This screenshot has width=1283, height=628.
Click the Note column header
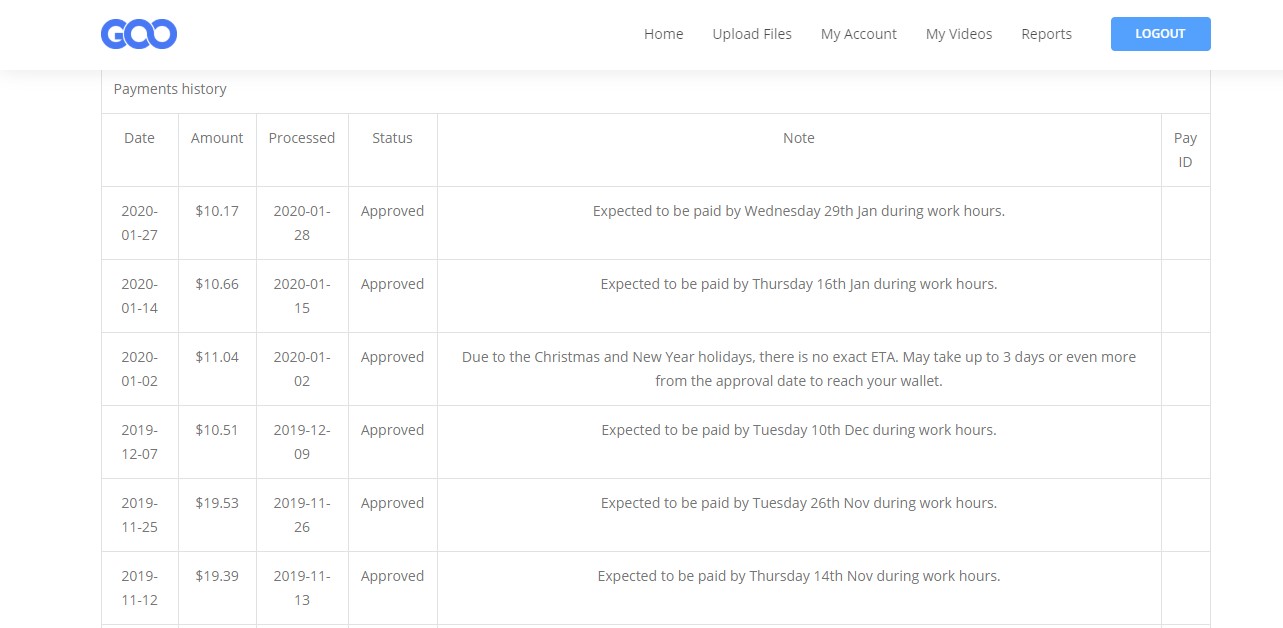pyautogui.click(x=798, y=138)
